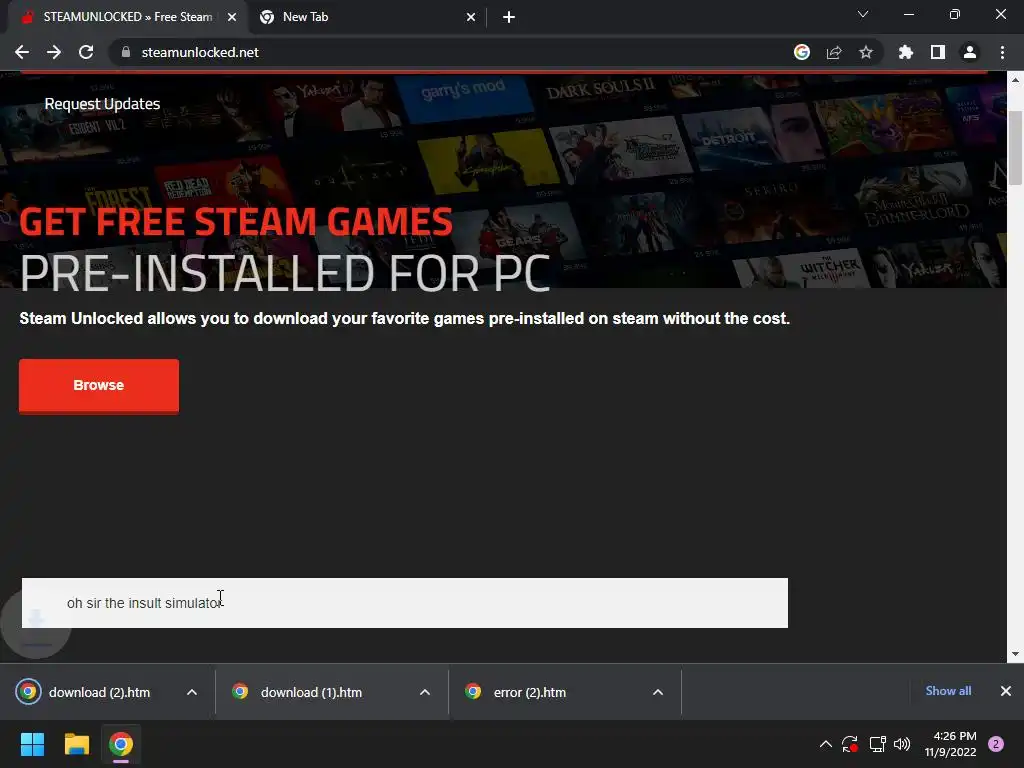Select the STEAMUNLOCKED tab

point(128,17)
